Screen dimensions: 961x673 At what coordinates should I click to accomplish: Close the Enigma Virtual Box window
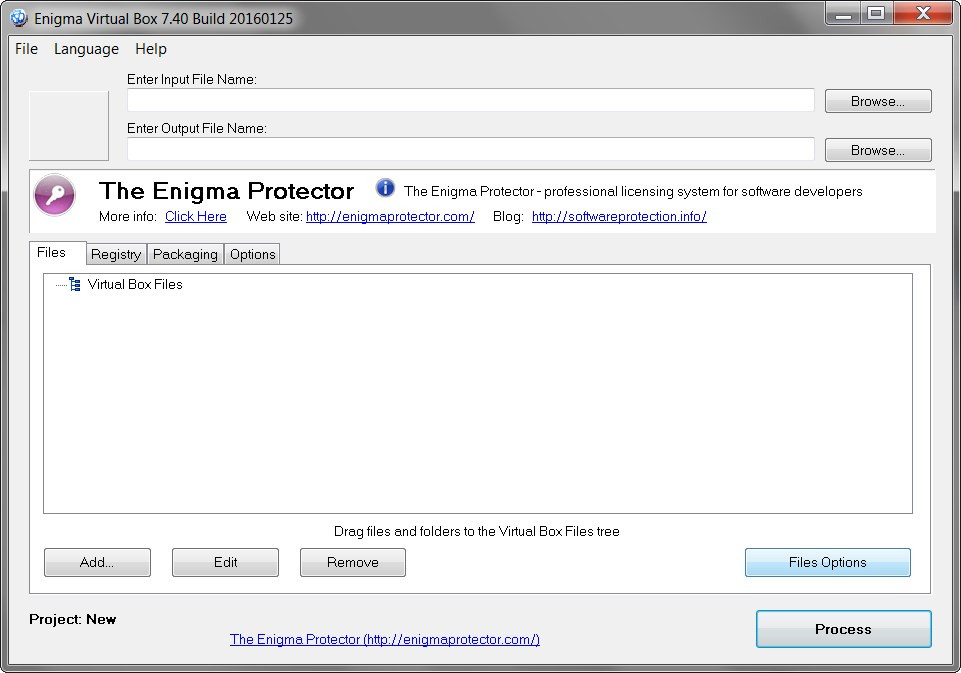tap(923, 15)
